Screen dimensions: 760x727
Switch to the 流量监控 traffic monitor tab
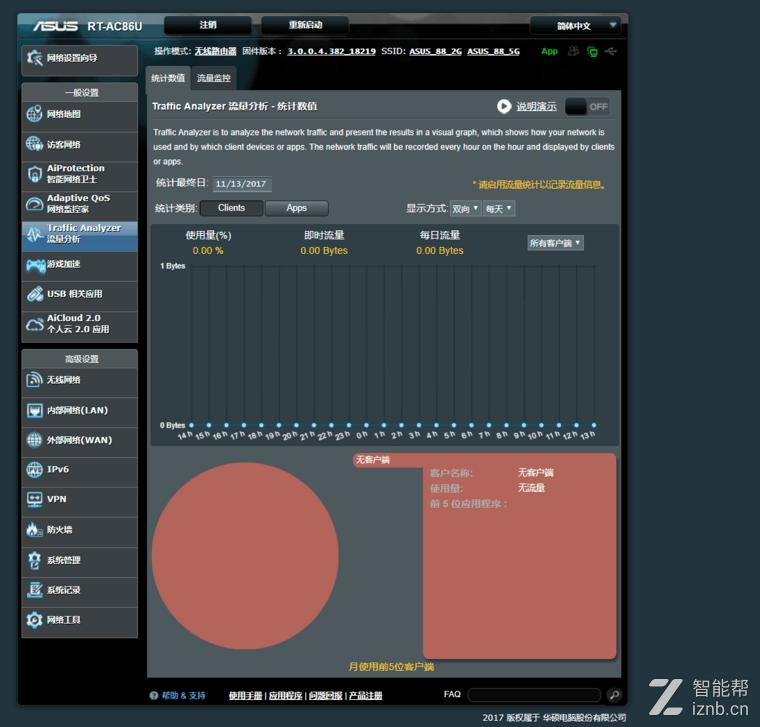tap(213, 79)
